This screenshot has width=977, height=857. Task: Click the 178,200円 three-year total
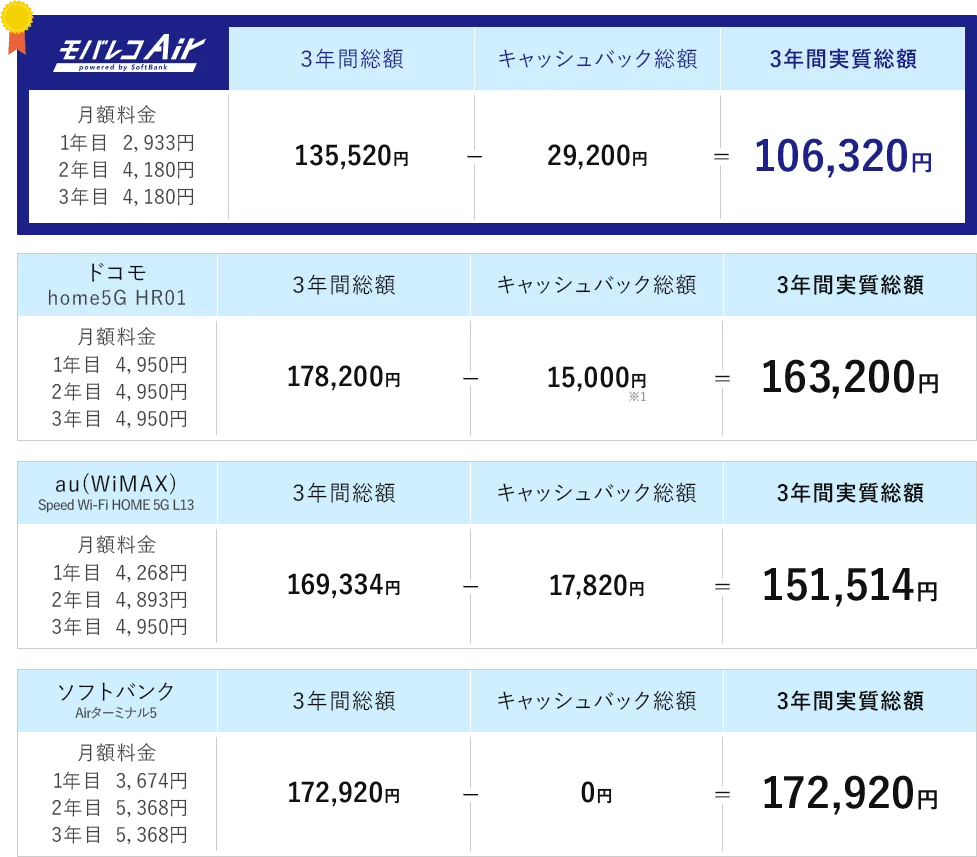tap(344, 378)
